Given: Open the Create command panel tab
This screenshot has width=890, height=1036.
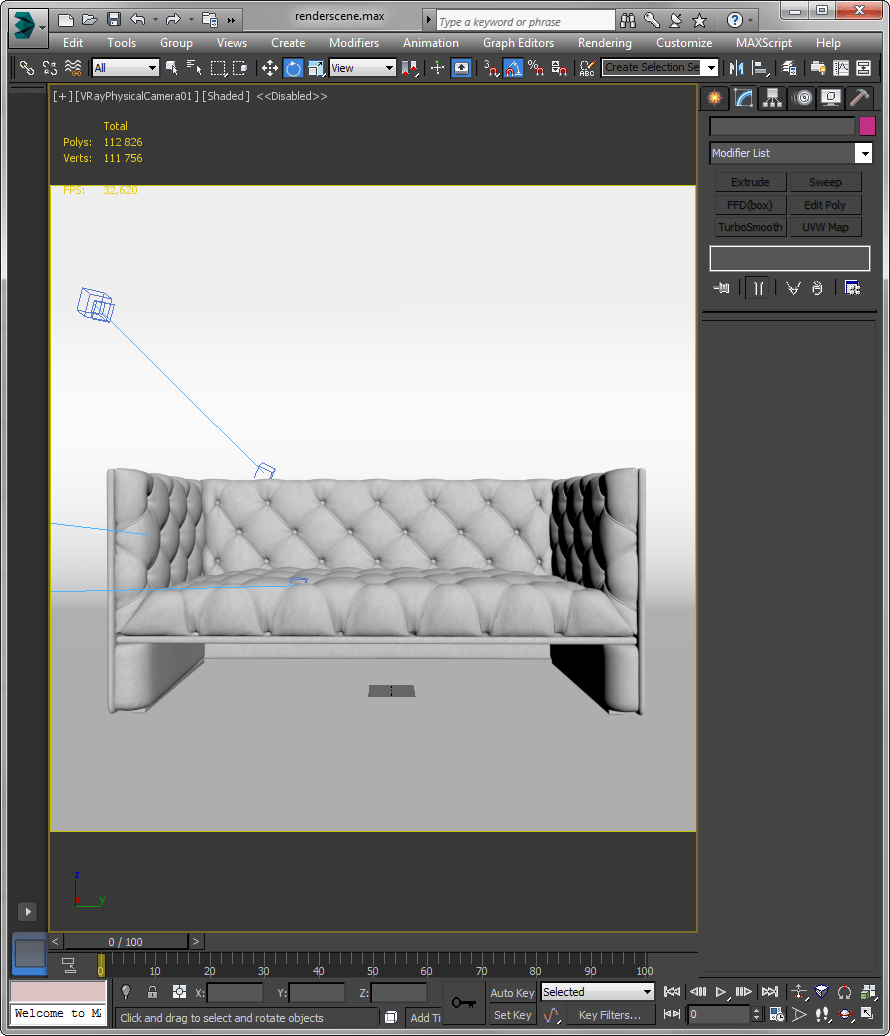Looking at the screenshot, I should 714,98.
